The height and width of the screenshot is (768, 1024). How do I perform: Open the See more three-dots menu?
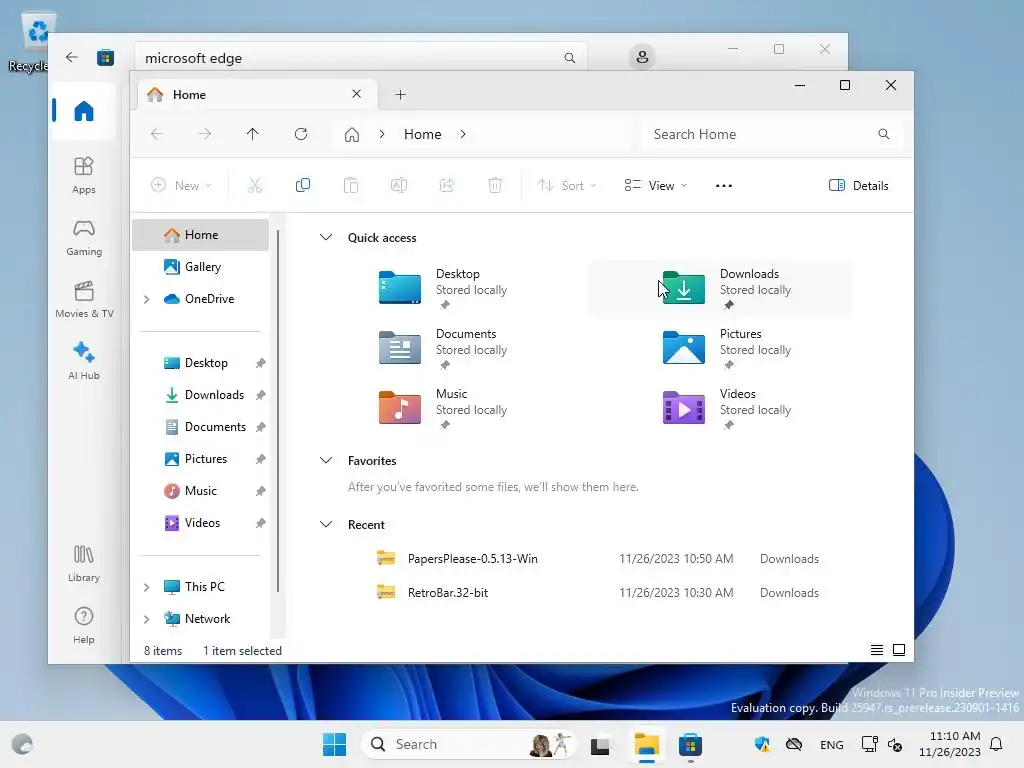tap(724, 185)
